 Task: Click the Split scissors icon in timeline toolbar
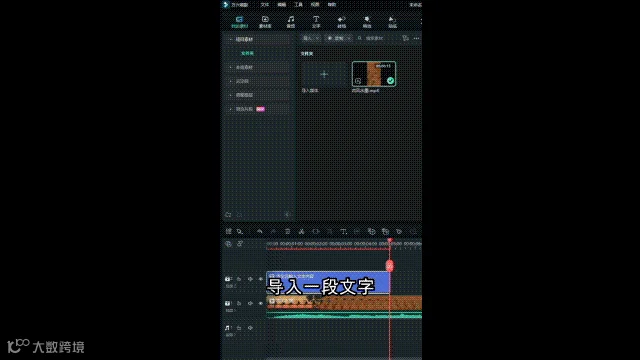pyautogui.click(x=301, y=231)
